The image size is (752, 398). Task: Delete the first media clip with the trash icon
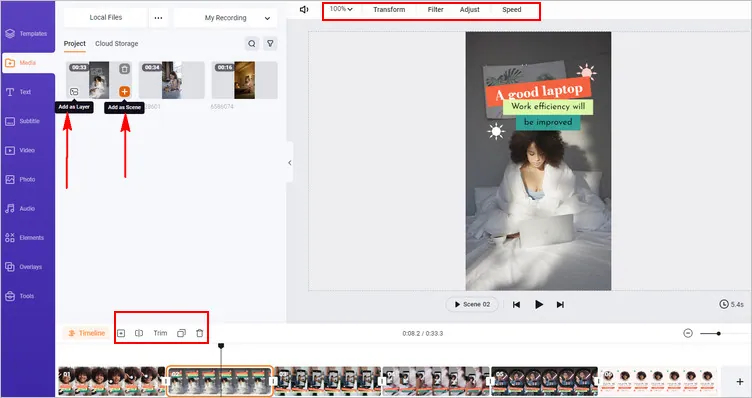[x=124, y=69]
